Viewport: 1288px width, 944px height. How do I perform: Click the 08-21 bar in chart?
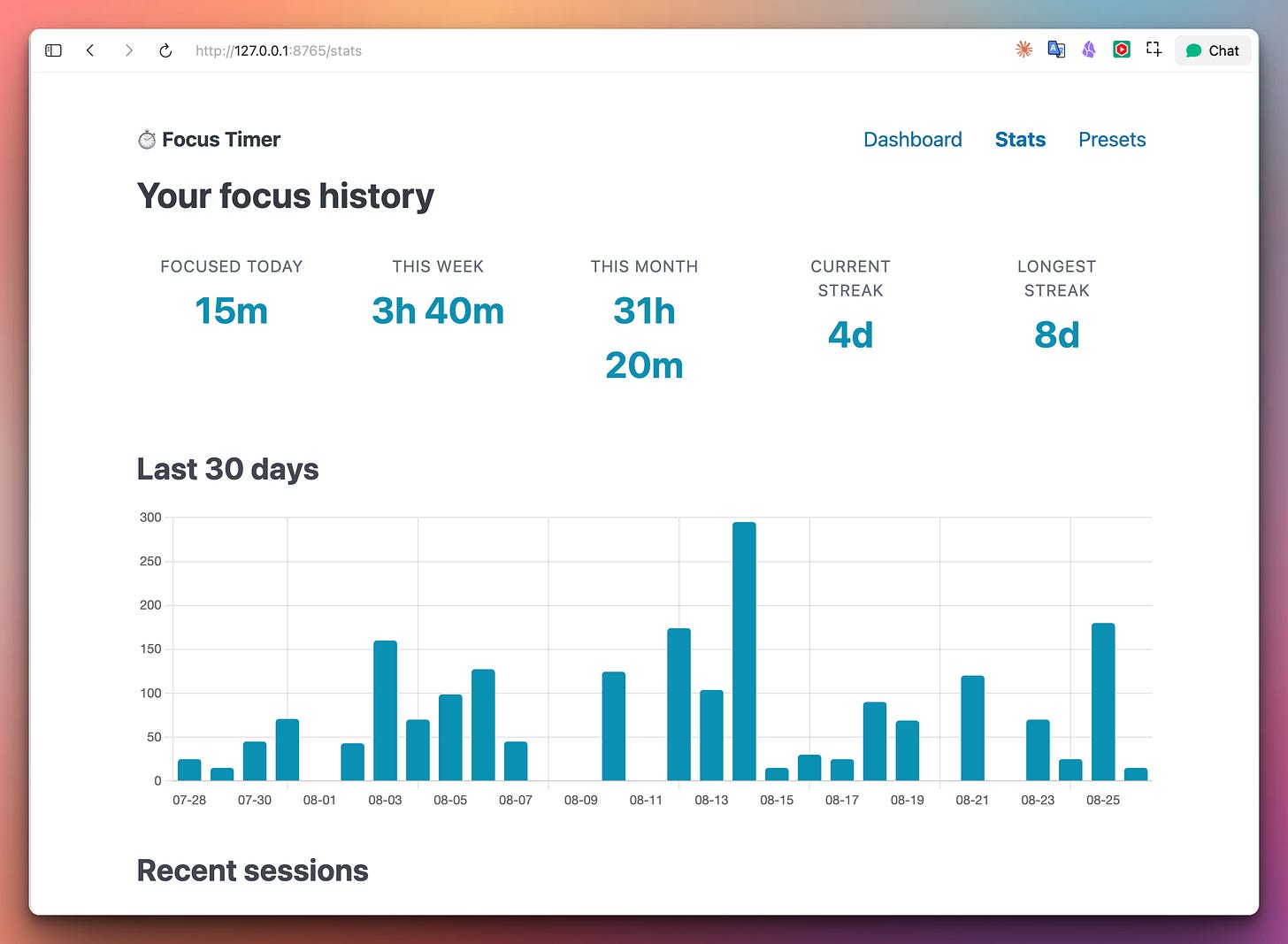coord(972,728)
